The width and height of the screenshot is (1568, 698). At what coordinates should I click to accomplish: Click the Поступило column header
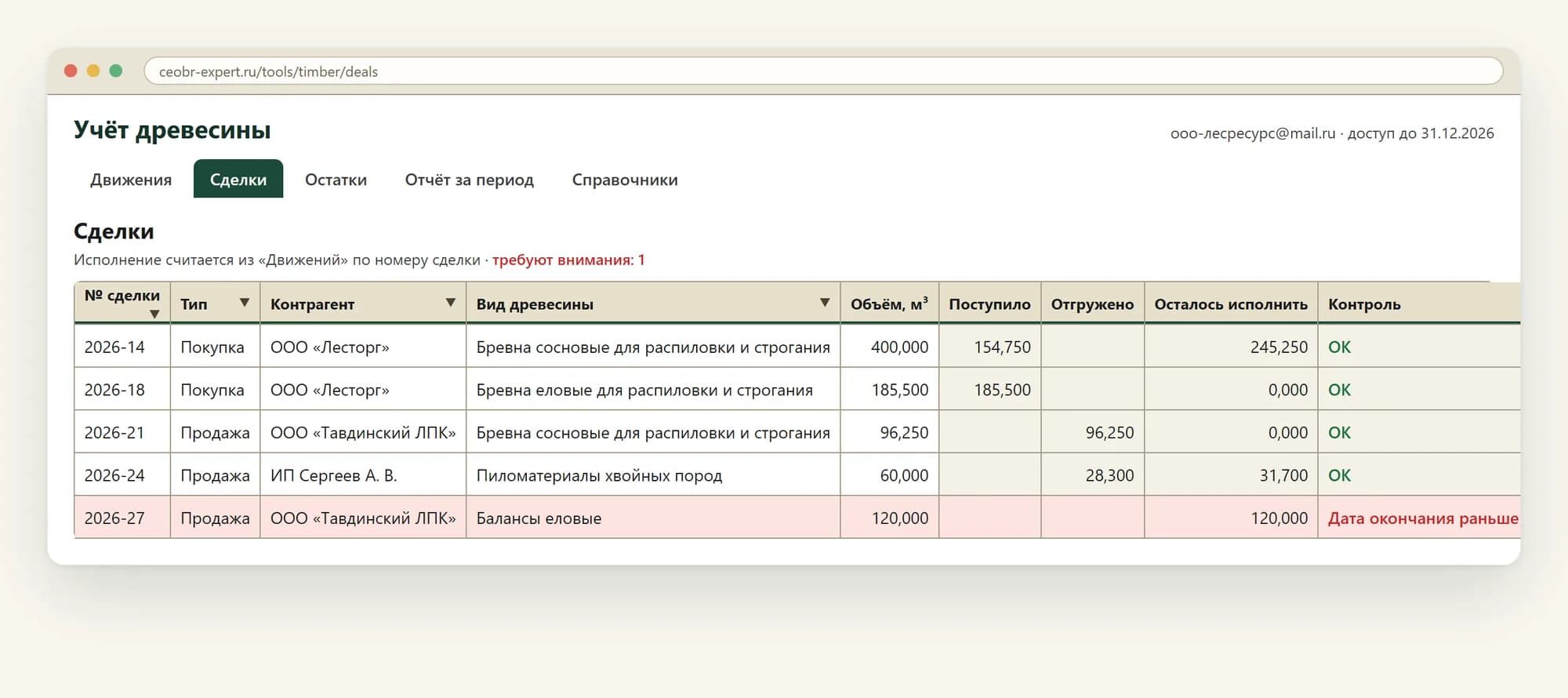[x=989, y=304]
